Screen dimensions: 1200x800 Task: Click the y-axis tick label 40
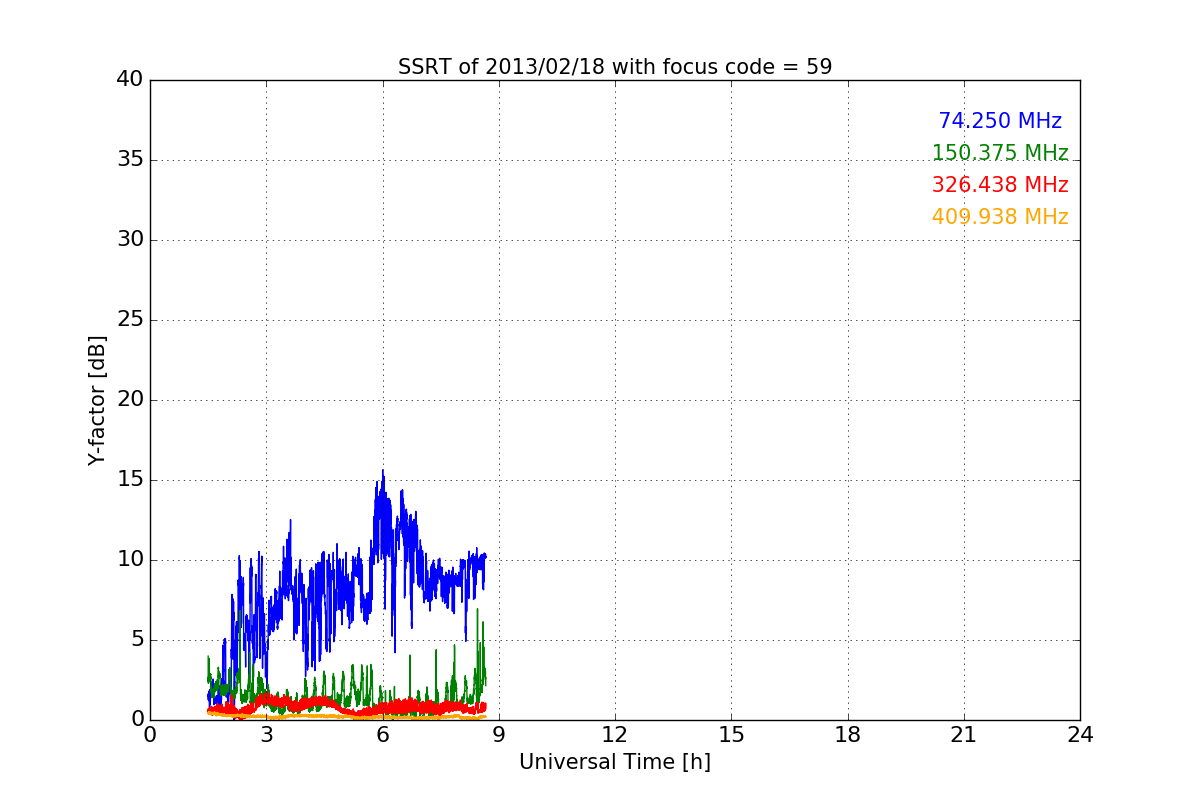[130, 80]
